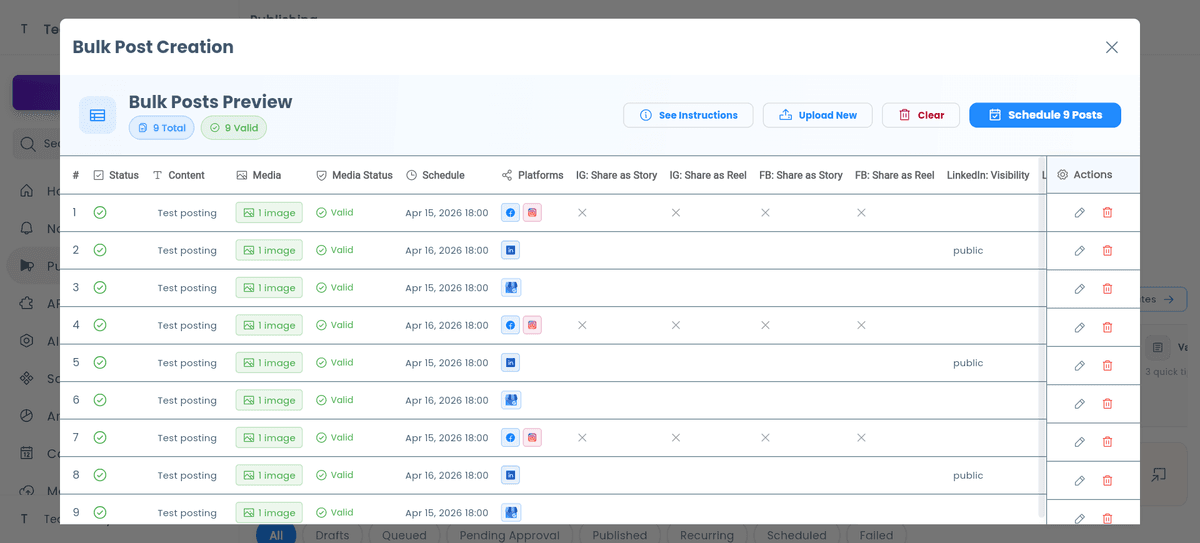Delete row 7 with trash icon
This screenshot has height=543, width=1200.
pos(1107,442)
